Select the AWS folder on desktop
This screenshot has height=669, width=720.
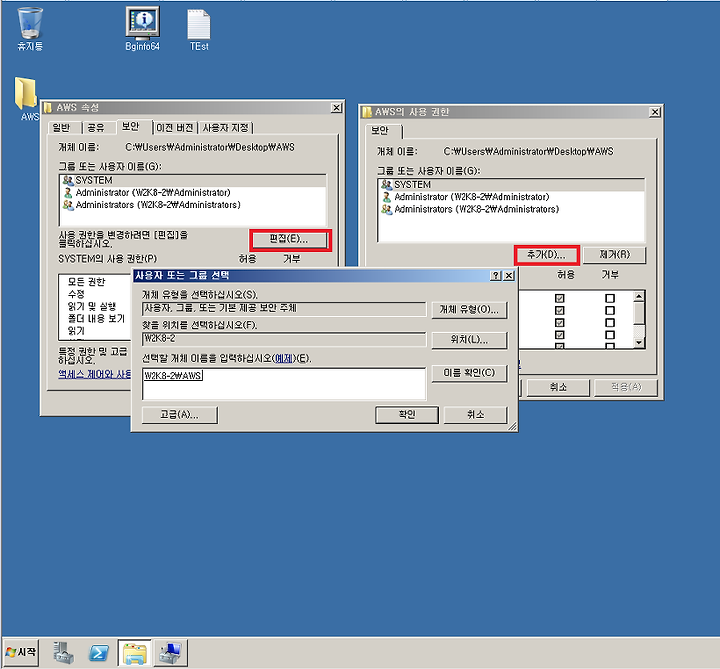(26, 99)
